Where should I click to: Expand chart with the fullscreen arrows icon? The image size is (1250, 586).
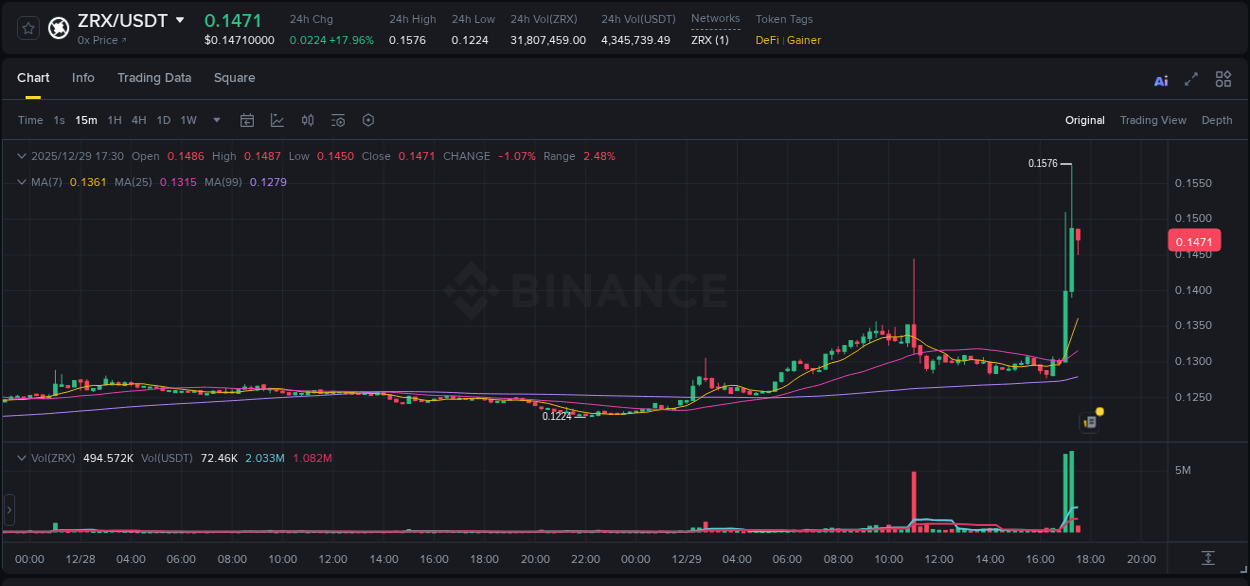[x=1192, y=78]
